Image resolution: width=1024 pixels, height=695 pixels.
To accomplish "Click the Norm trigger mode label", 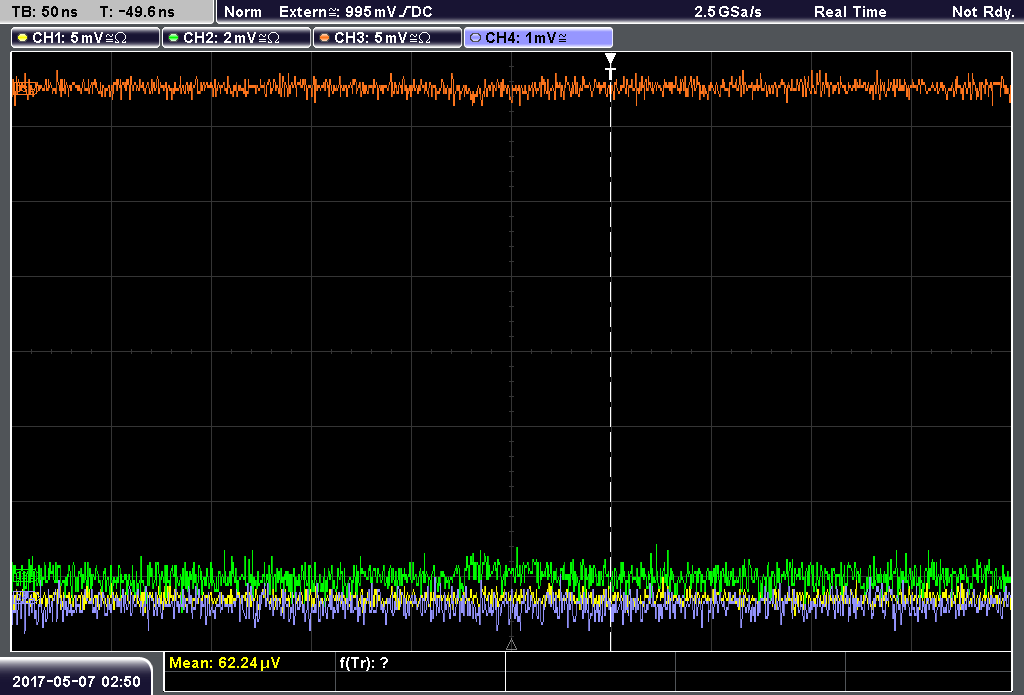I will [x=243, y=12].
